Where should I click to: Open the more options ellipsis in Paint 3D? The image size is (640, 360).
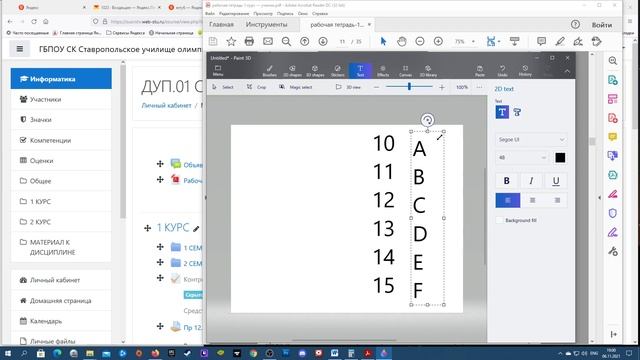pos(480,87)
